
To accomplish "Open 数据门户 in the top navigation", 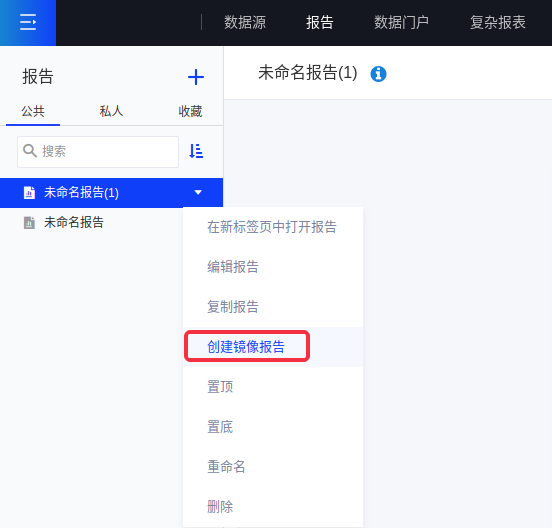I will (x=401, y=23).
